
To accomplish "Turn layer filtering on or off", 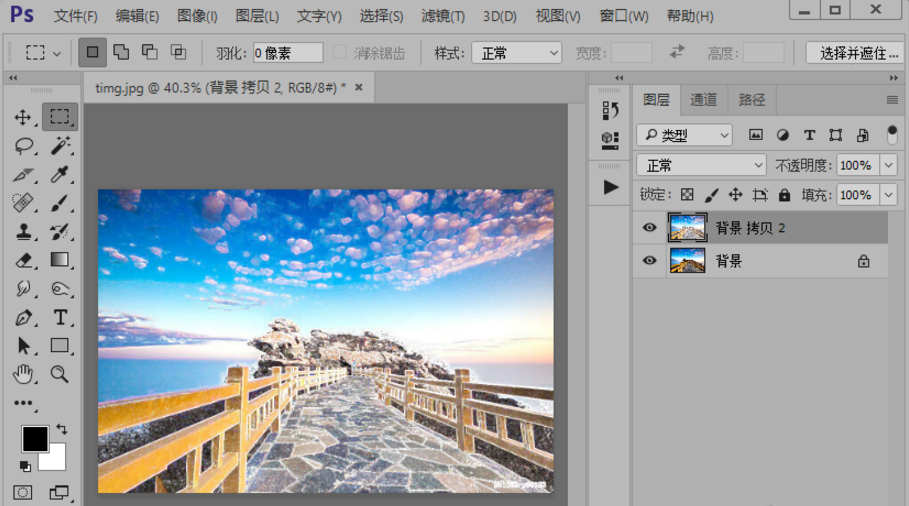I will (x=892, y=134).
